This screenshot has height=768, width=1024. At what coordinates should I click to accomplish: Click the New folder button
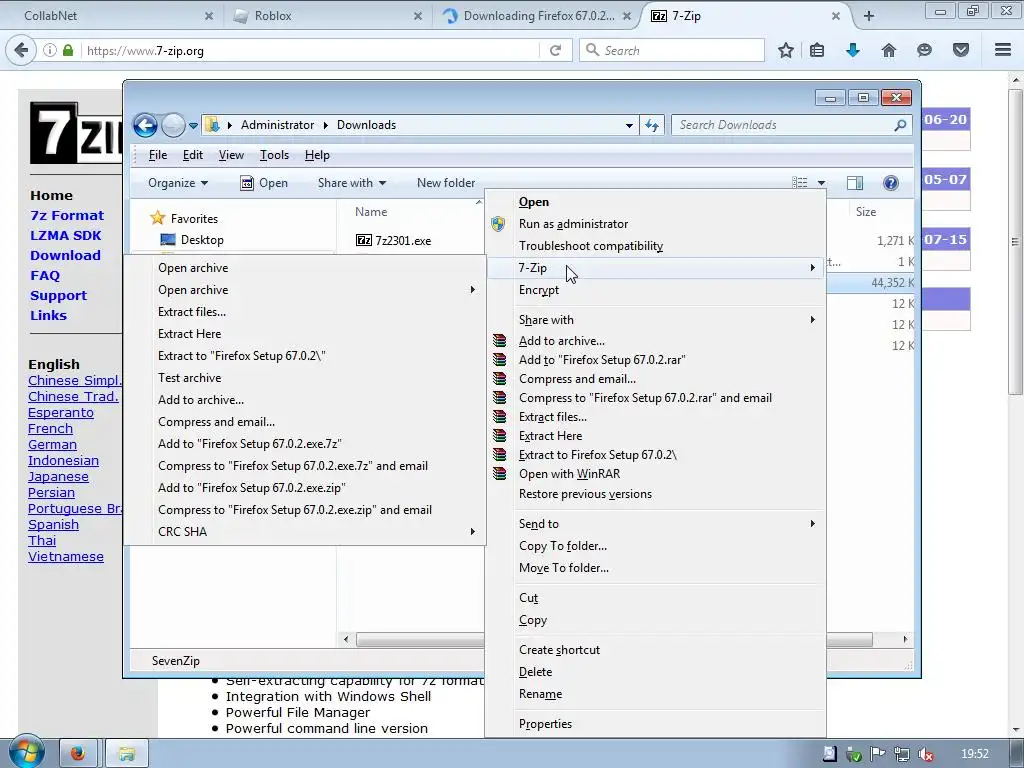click(x=446, y=183)
